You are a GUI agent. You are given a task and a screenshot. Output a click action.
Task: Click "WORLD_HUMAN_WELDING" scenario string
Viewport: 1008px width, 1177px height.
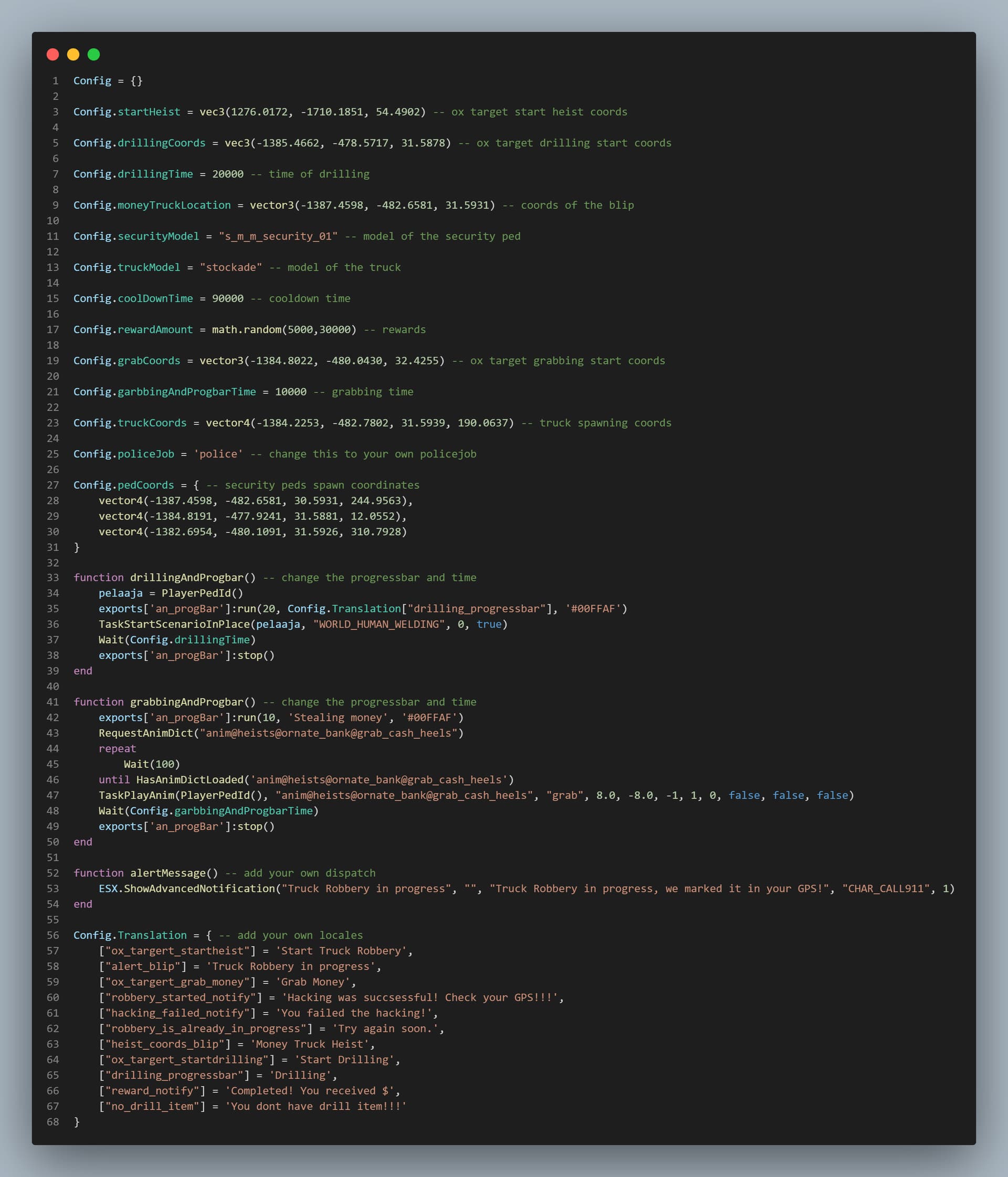tap(379, 624)
